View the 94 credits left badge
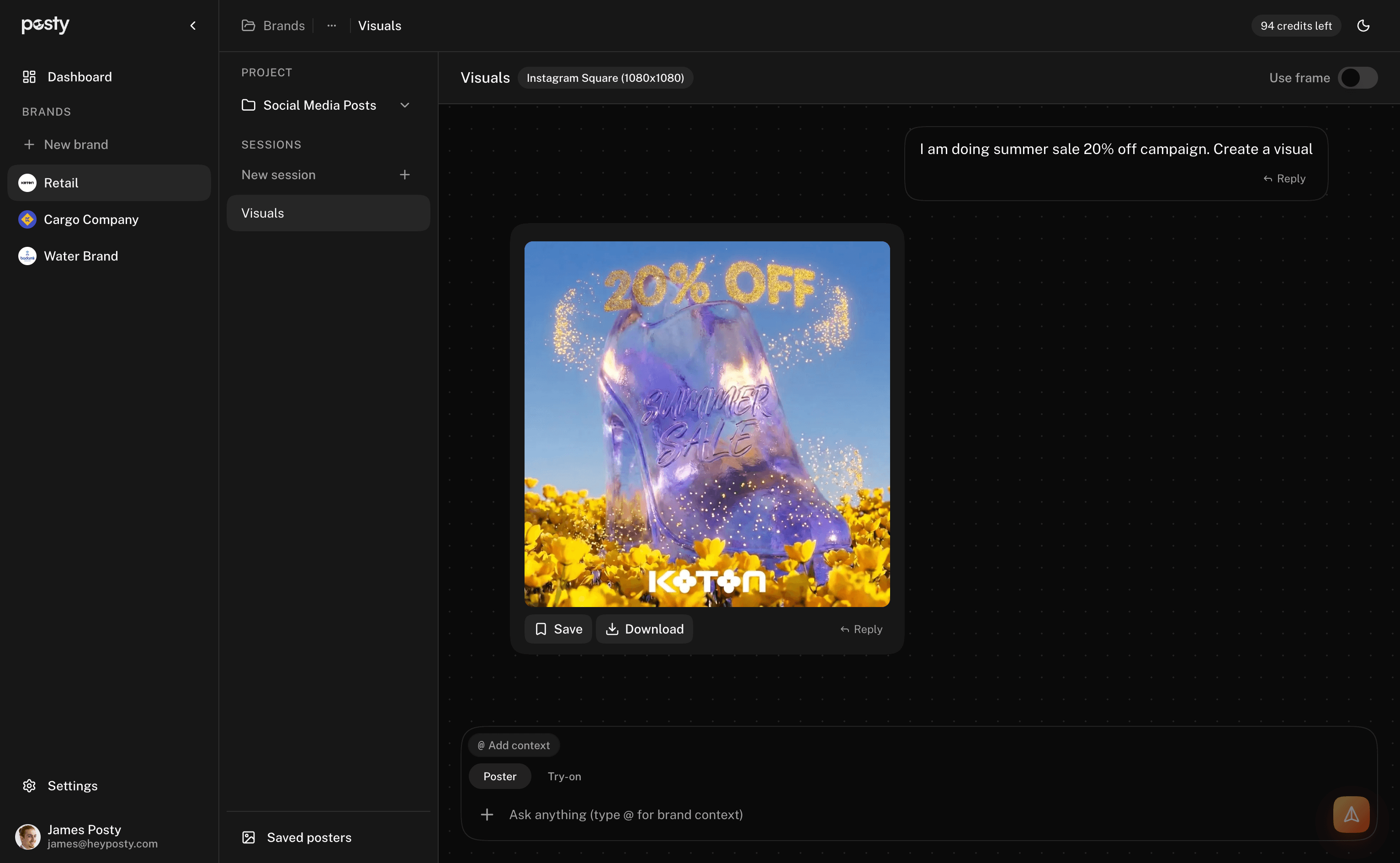1400x863 pixels. point(1296,26)
